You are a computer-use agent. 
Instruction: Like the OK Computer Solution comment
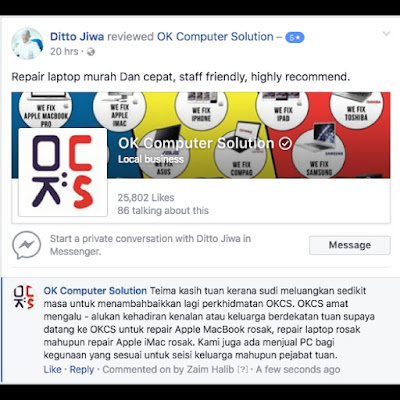52,369
